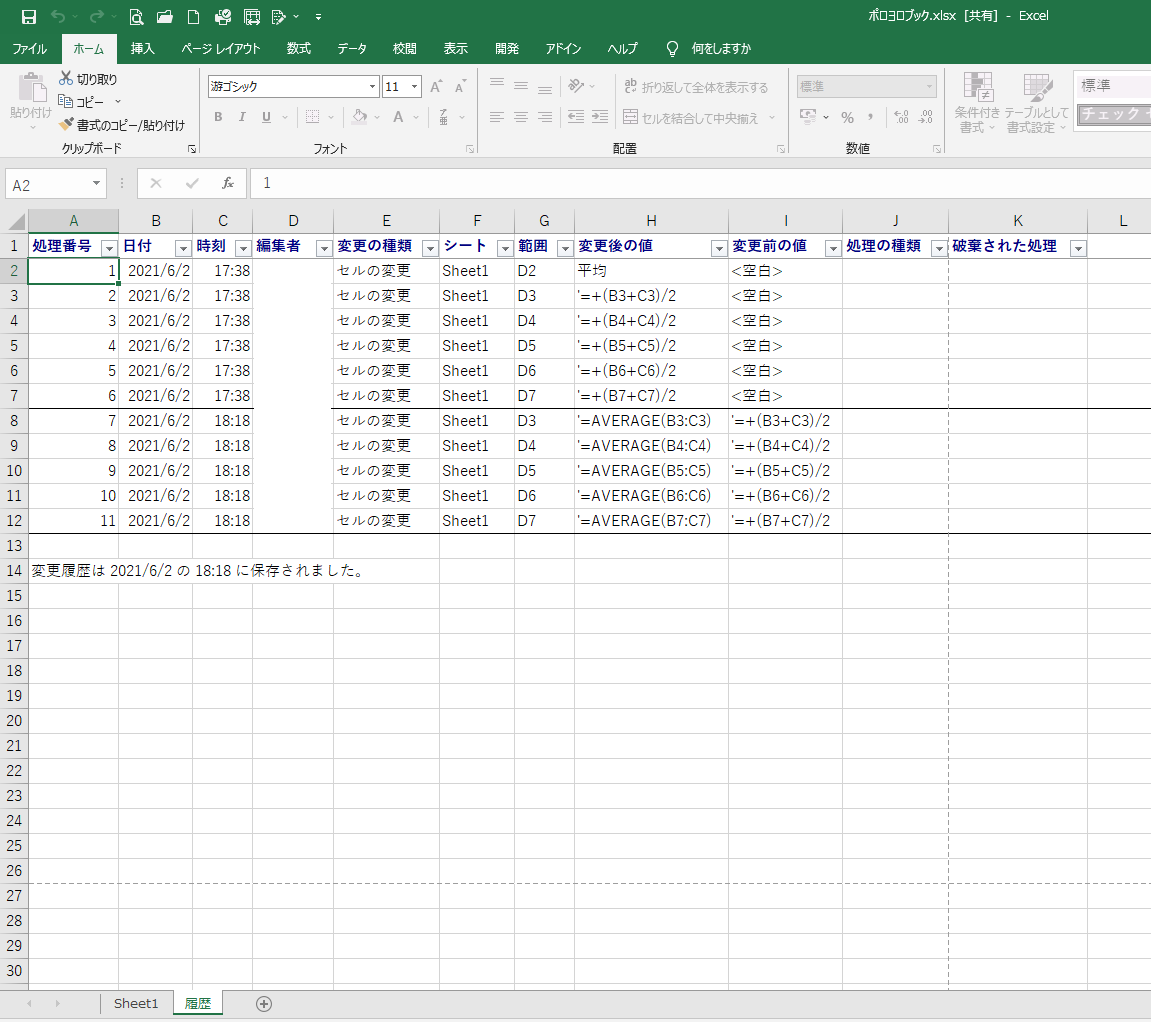Viewport: 1151px width, 1022px height.
Task: Click the Orientation text angle icon
Action: tap(577, 87)
